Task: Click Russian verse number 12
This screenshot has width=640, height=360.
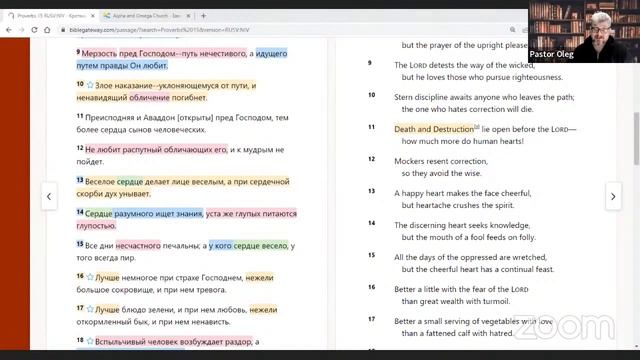Action: coord(80,148)
